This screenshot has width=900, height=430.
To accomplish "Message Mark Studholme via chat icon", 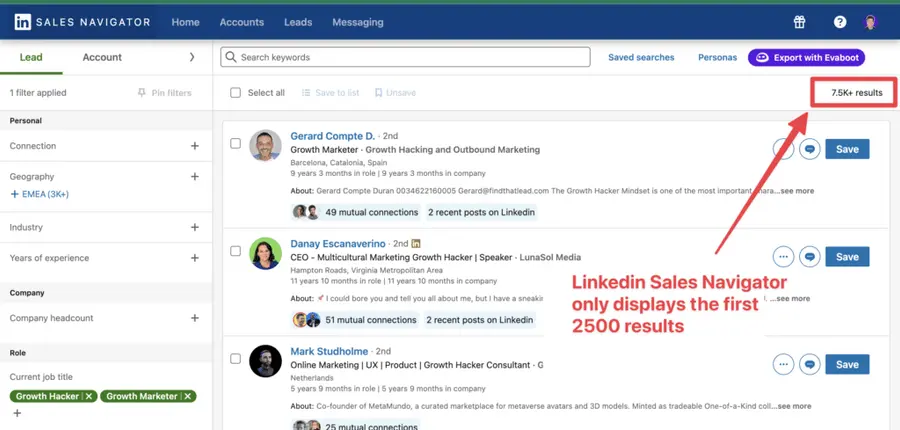I will (809, 364).
